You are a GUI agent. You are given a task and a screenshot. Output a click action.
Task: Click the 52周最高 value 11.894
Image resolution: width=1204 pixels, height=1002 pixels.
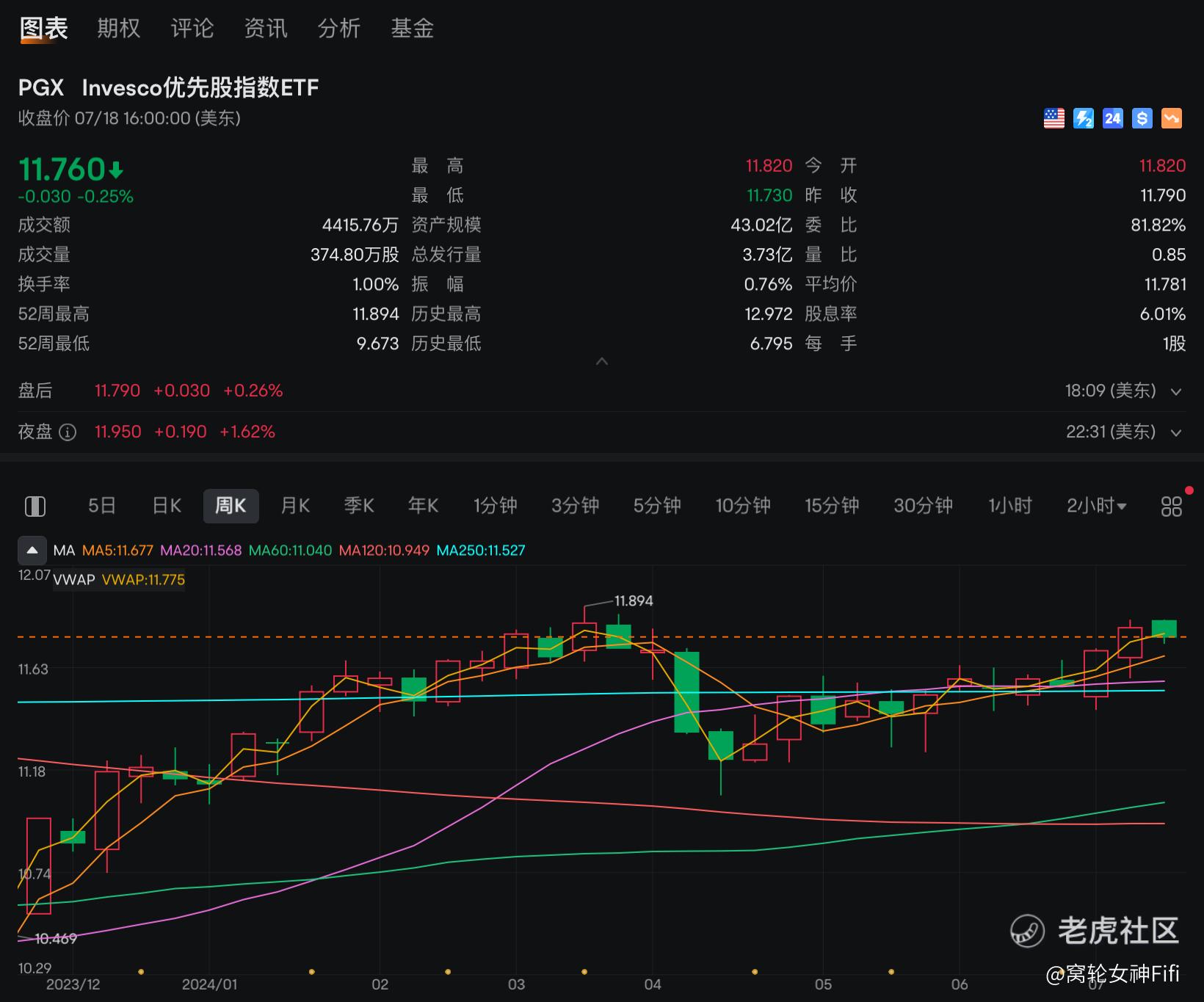coord(376,314)
